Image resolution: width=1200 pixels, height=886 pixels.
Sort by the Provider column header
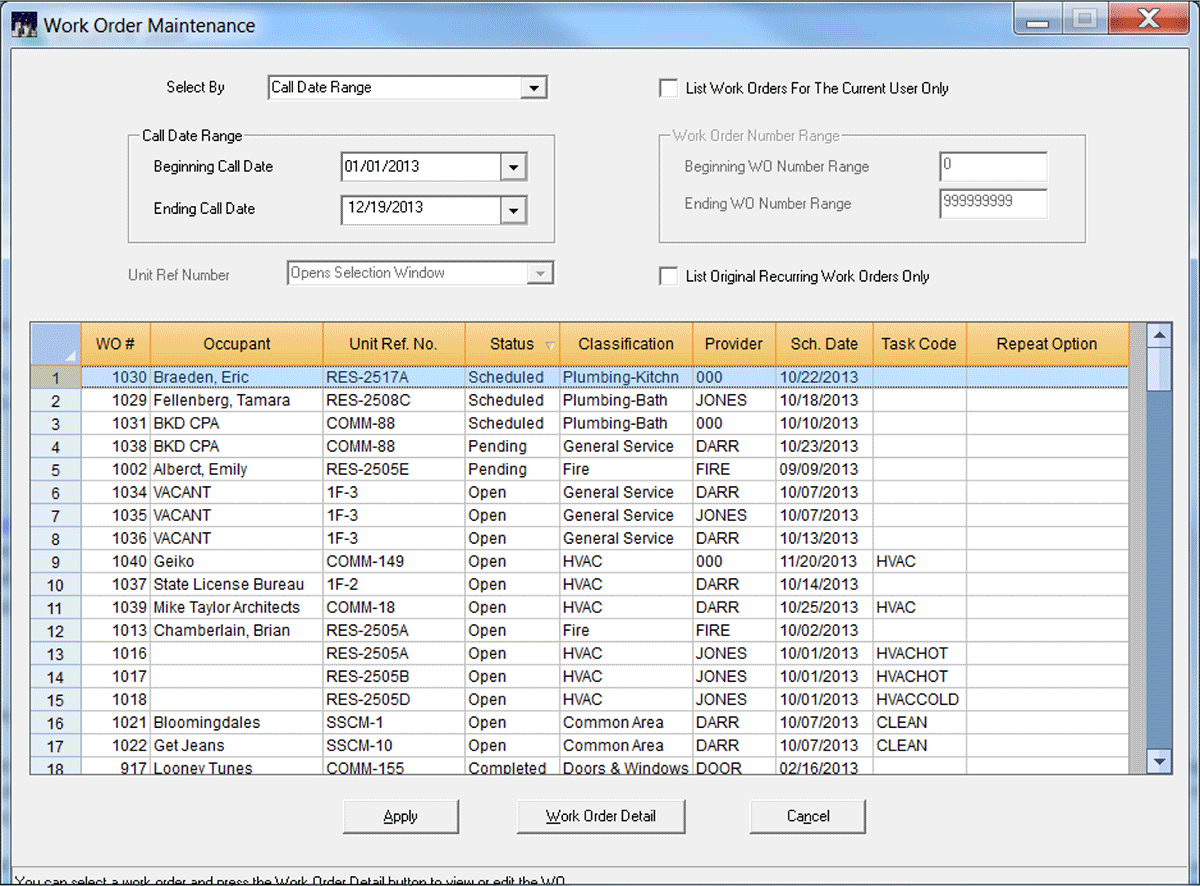click(734, 344)
